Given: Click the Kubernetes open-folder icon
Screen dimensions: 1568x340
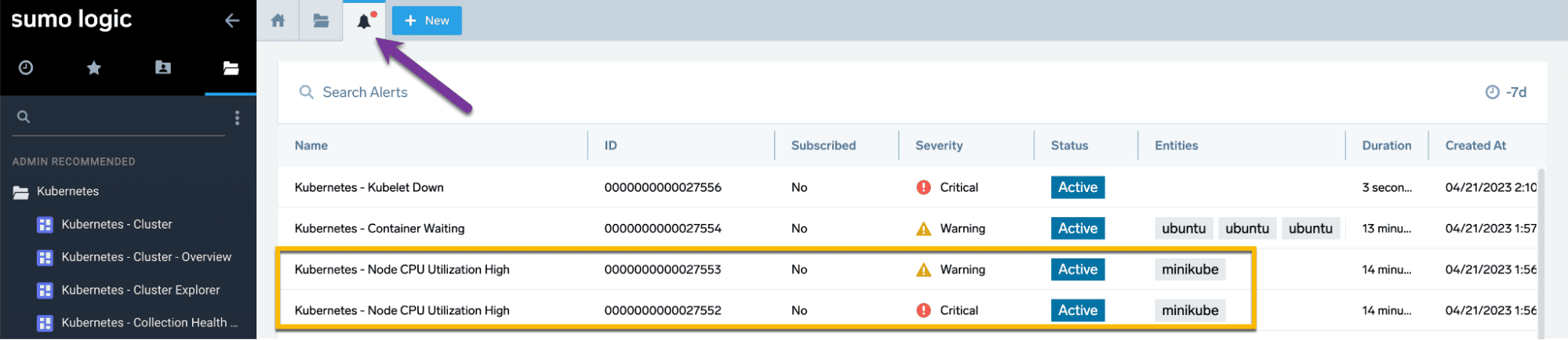Looking at the screenshot, I should click(x=21, y=192).
